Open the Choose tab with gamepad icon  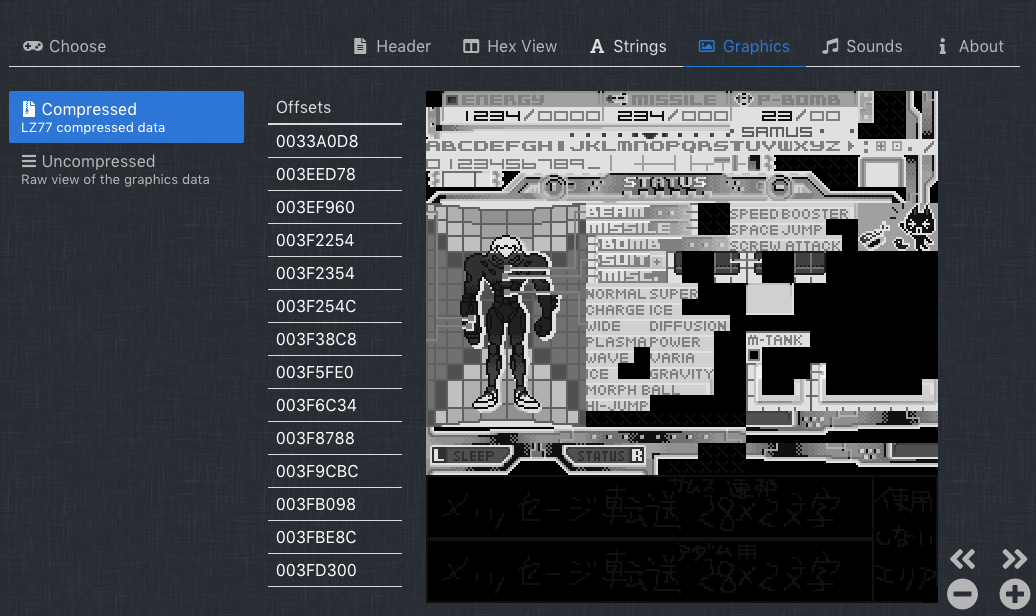coord(64,46)
